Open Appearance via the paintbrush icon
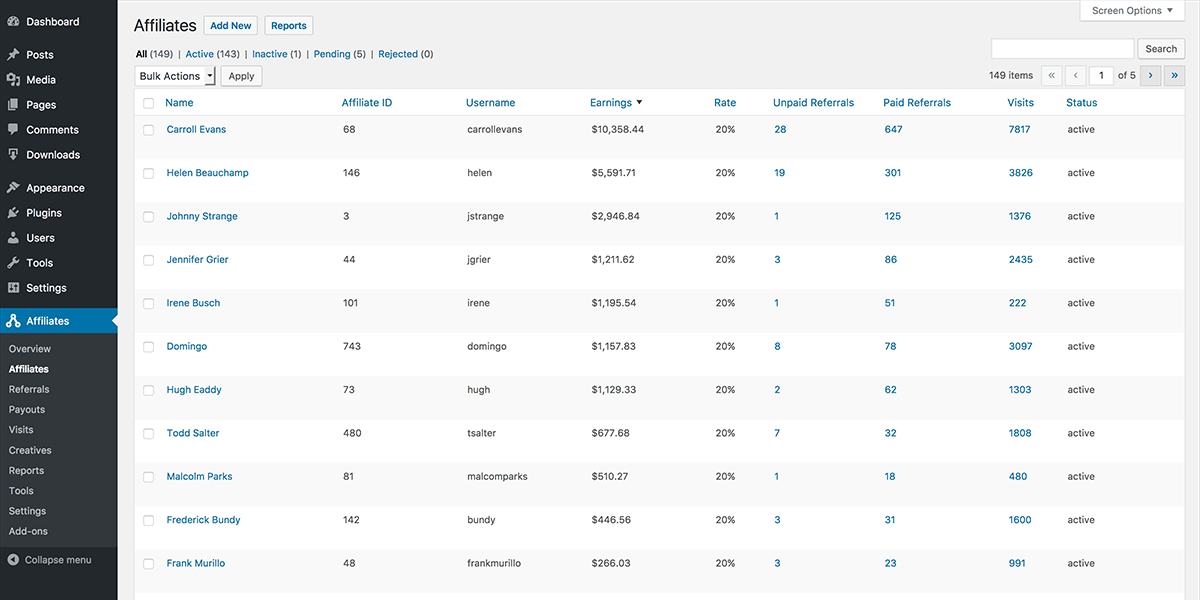Image resolution: width=1200 pixels, height=600 pixels. pos(14,187)
